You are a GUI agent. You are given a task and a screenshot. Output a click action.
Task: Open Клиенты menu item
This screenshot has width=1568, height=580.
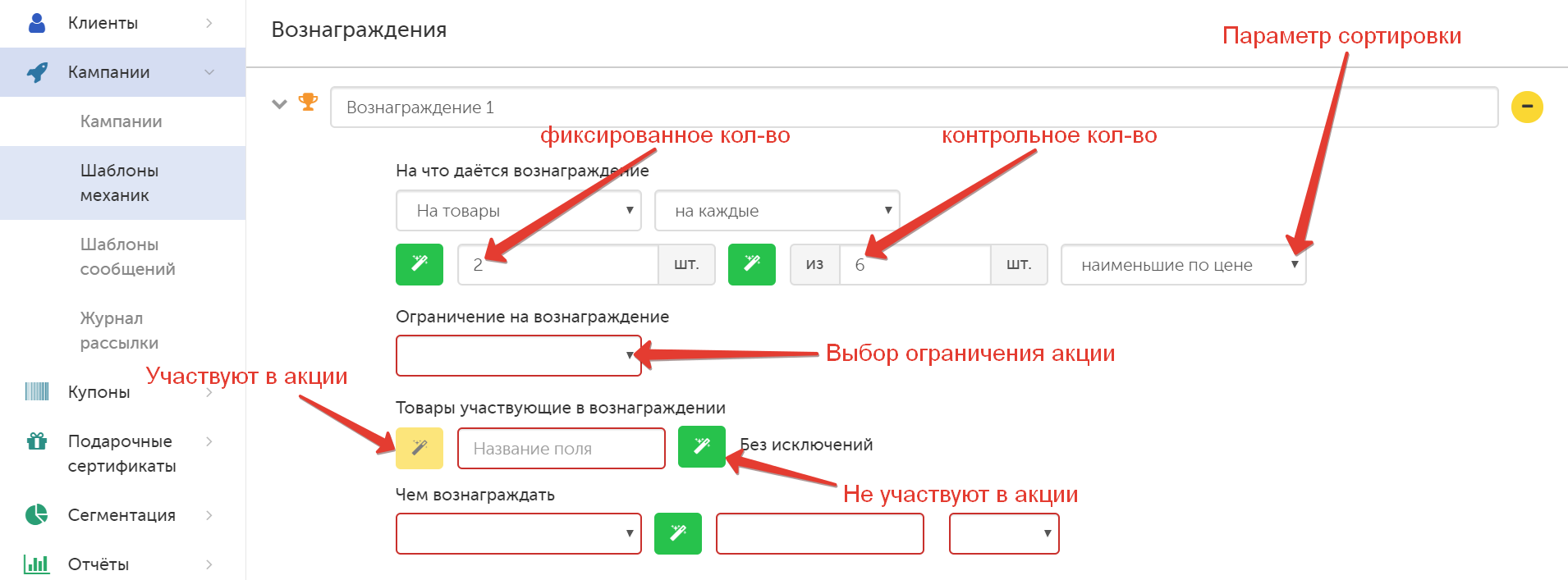point(123,23)
